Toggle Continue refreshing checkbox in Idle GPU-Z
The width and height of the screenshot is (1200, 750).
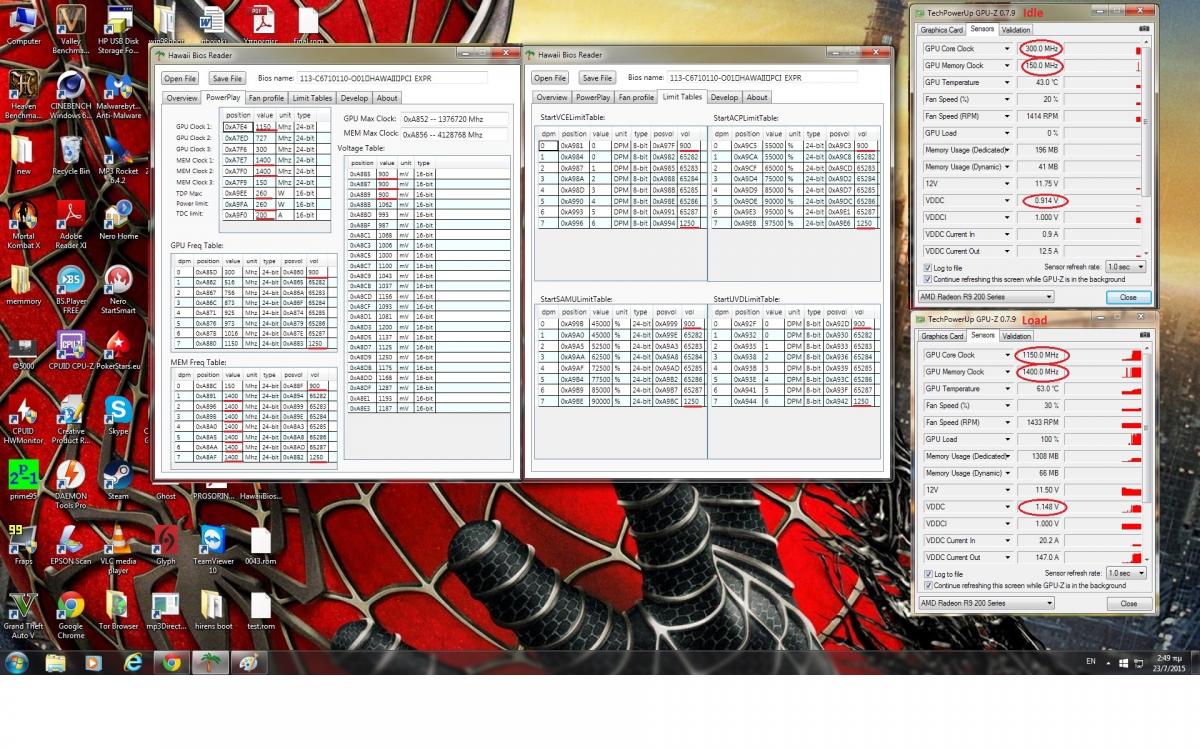tap(928, 280)
